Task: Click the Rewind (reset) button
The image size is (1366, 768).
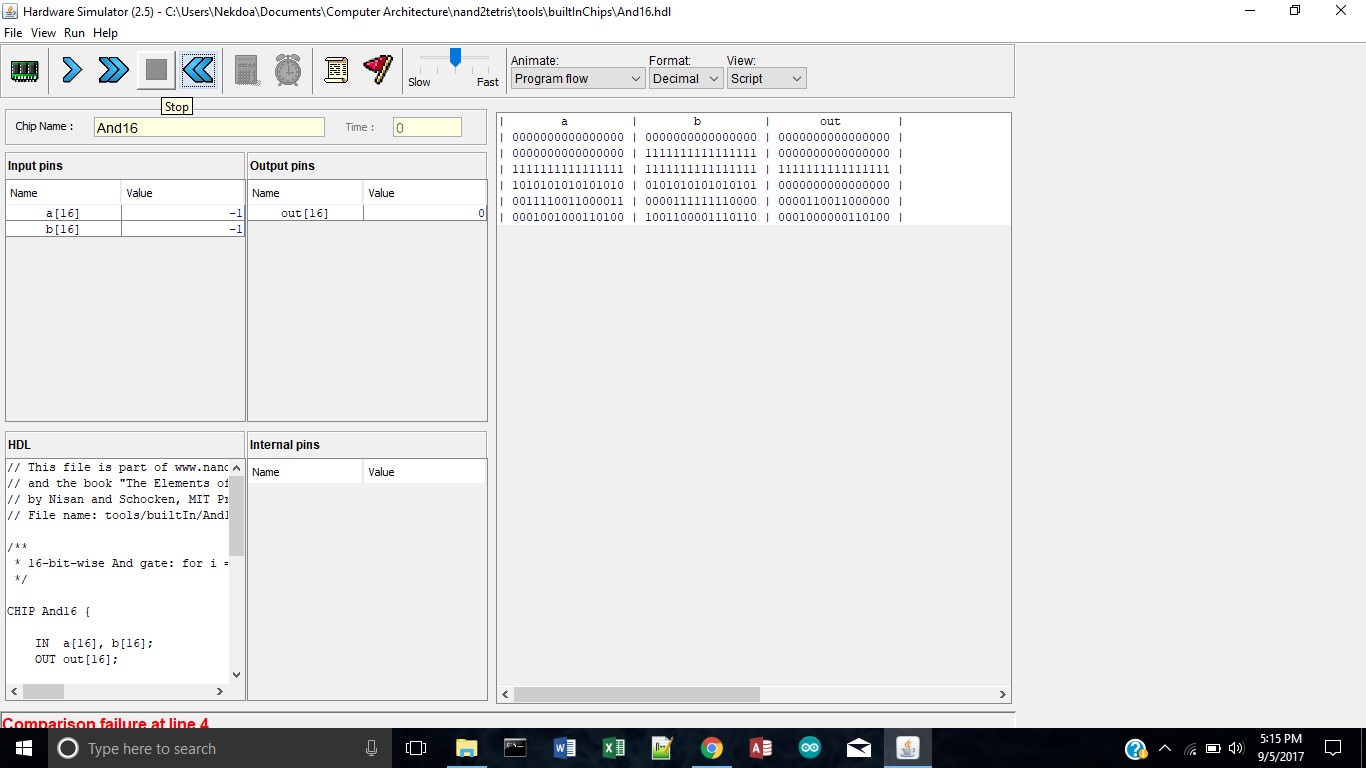Action: [x=198, y=70]
